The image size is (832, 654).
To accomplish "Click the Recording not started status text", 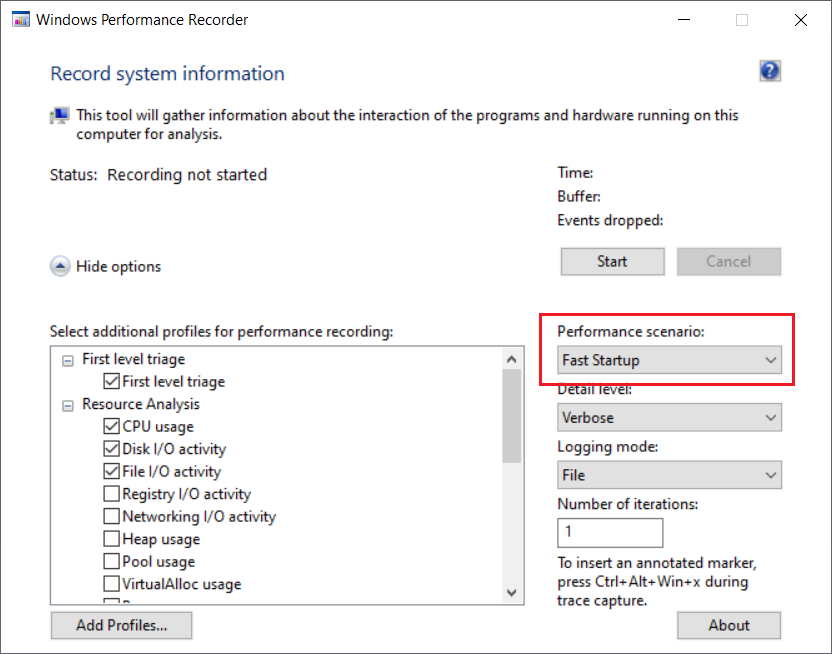I will 187,175.
